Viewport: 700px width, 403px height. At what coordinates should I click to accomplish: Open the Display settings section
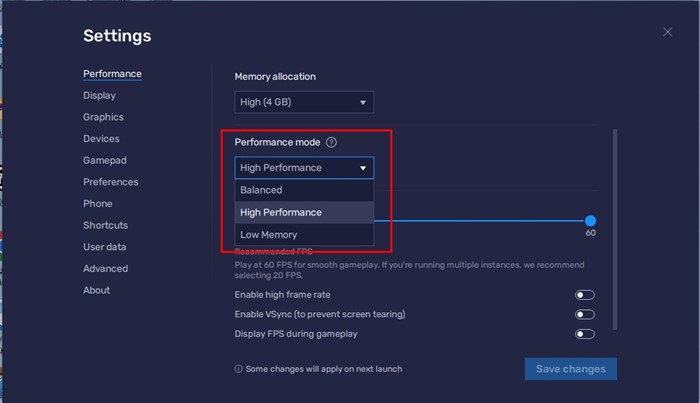point(99,96)
